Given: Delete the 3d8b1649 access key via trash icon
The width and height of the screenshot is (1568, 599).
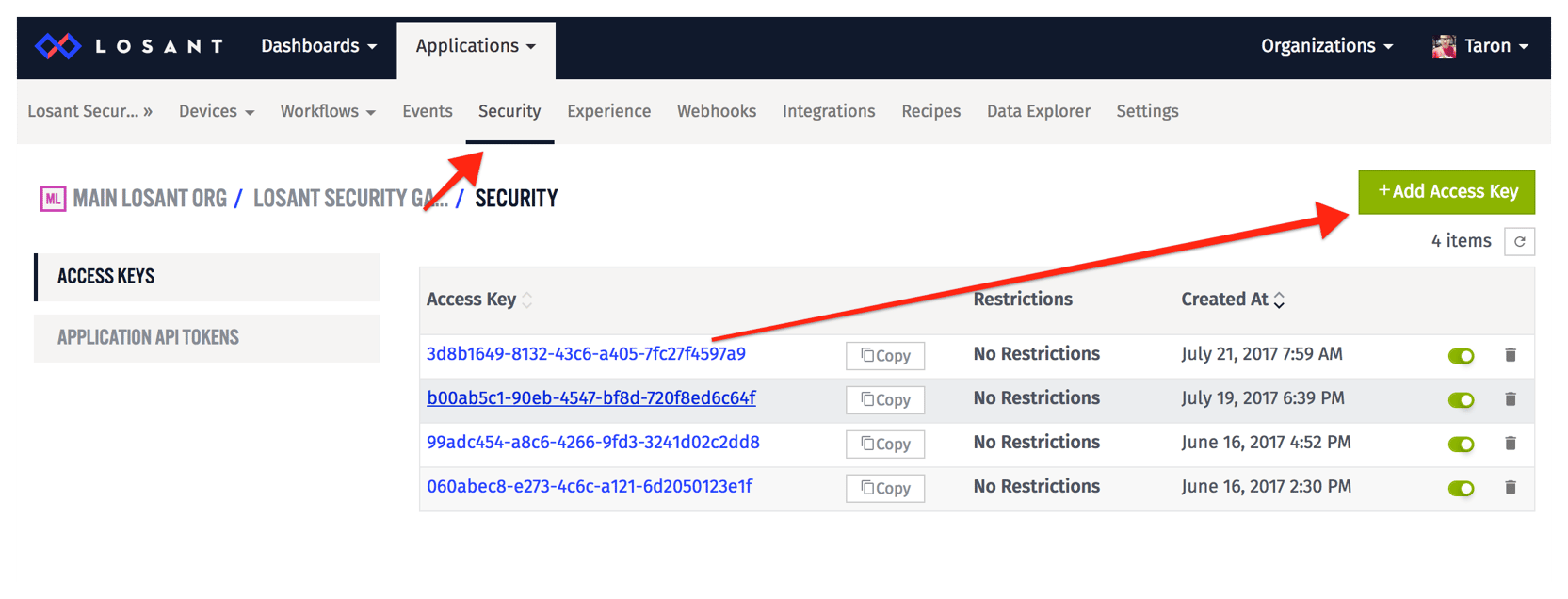Looking at the screenshot, I should tap(1511, 355).
